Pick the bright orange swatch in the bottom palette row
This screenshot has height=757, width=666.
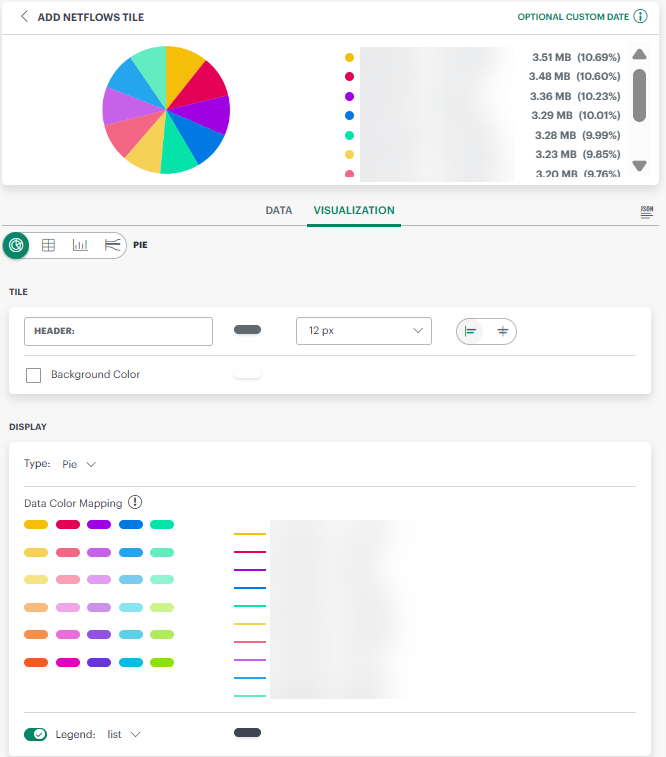(36, 662)
